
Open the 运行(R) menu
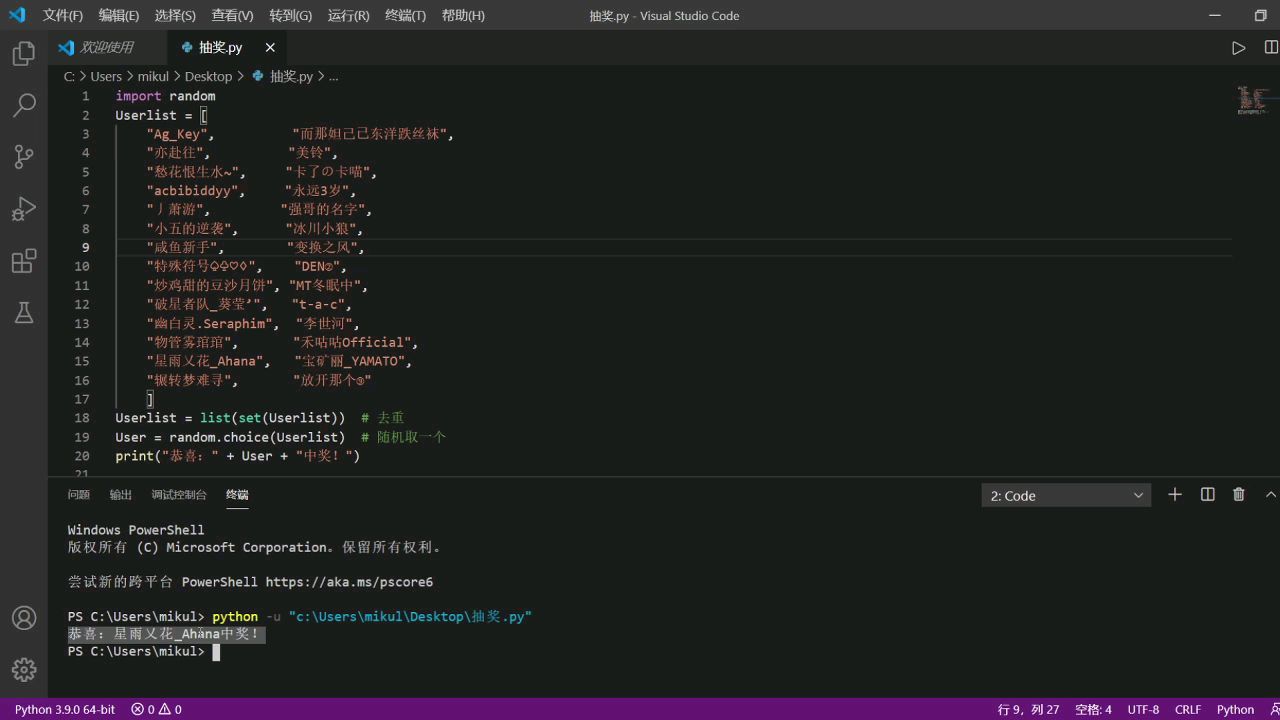pyautogui.click(x=348, y=15)
